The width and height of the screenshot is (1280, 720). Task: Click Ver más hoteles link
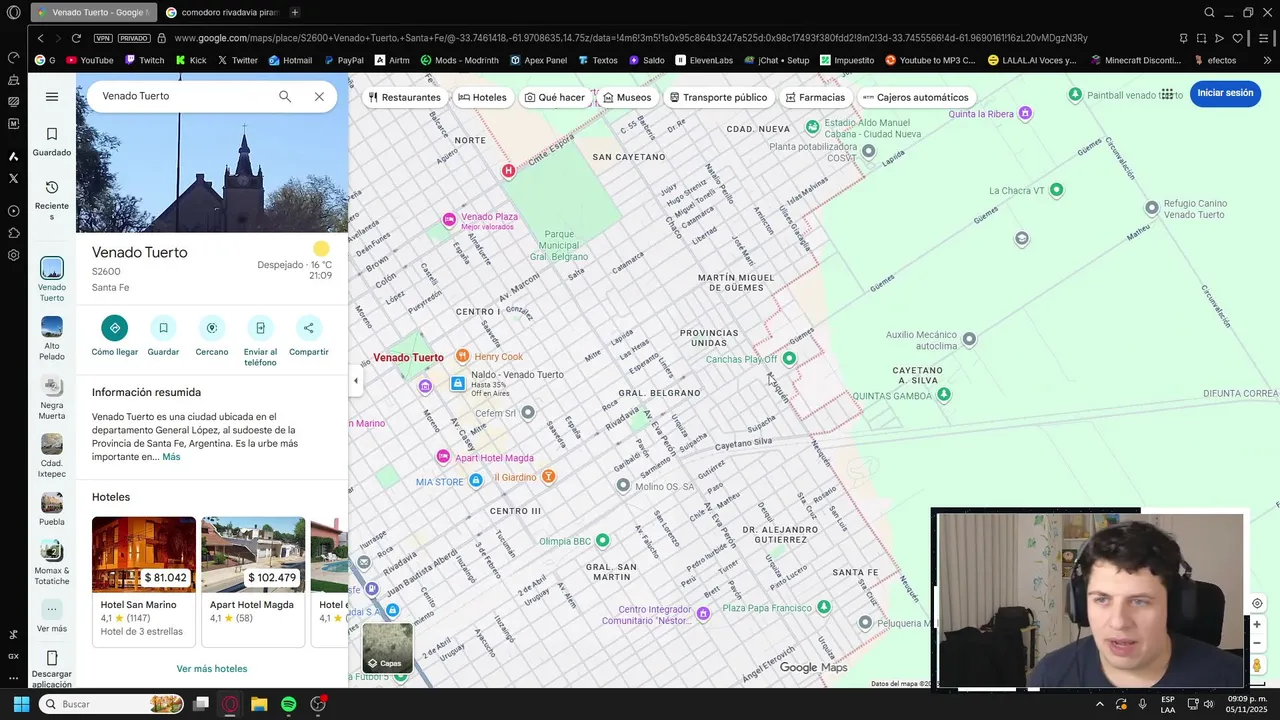tap(212, 669)
